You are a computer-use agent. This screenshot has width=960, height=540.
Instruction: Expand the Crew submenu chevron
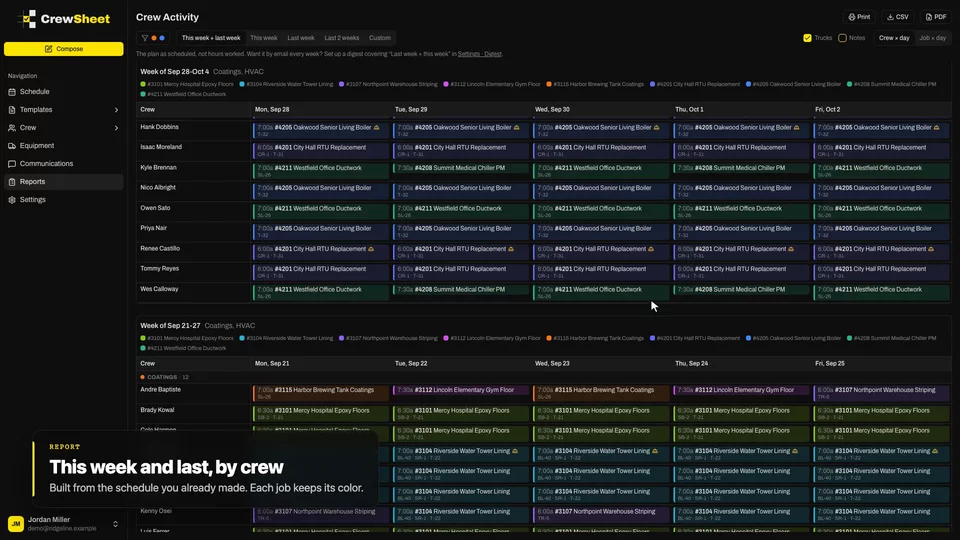click(116, 128)
